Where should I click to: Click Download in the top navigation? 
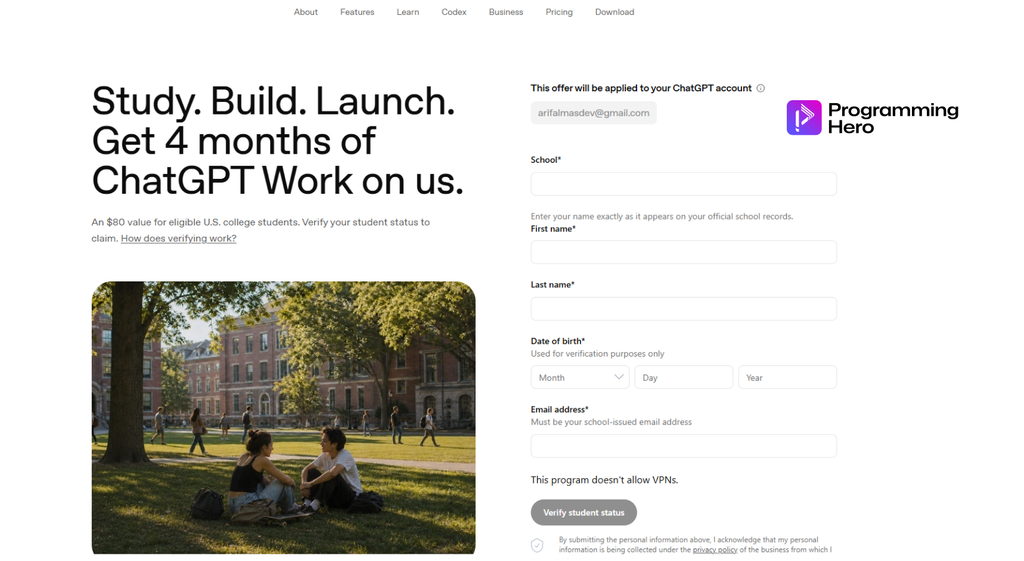tap(615, 12)
